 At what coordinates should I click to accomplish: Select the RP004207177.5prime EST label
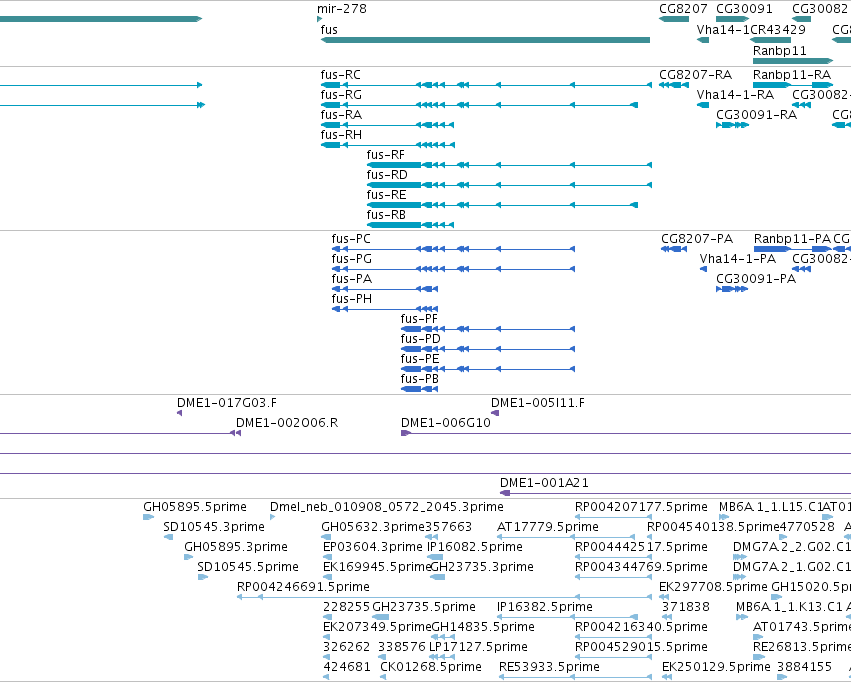[x=641, y=507]
